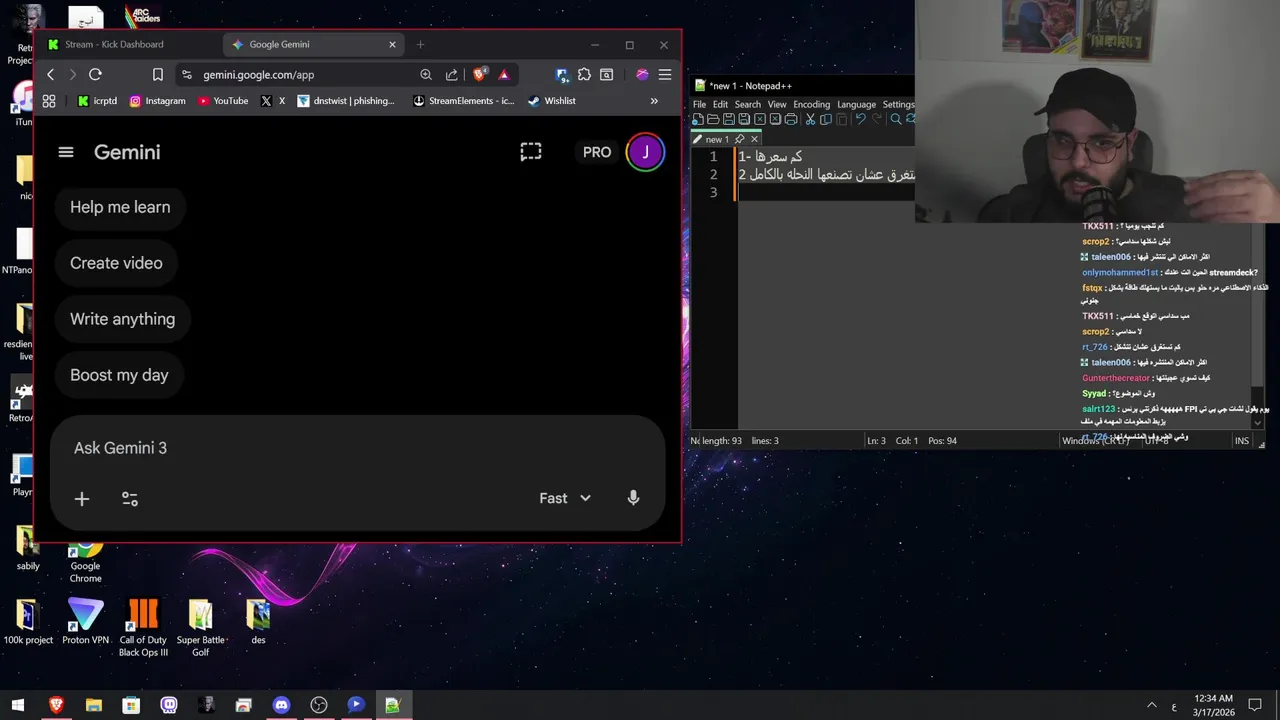
Task: Open the plus upload menu in Gemini
Action: 82,498
